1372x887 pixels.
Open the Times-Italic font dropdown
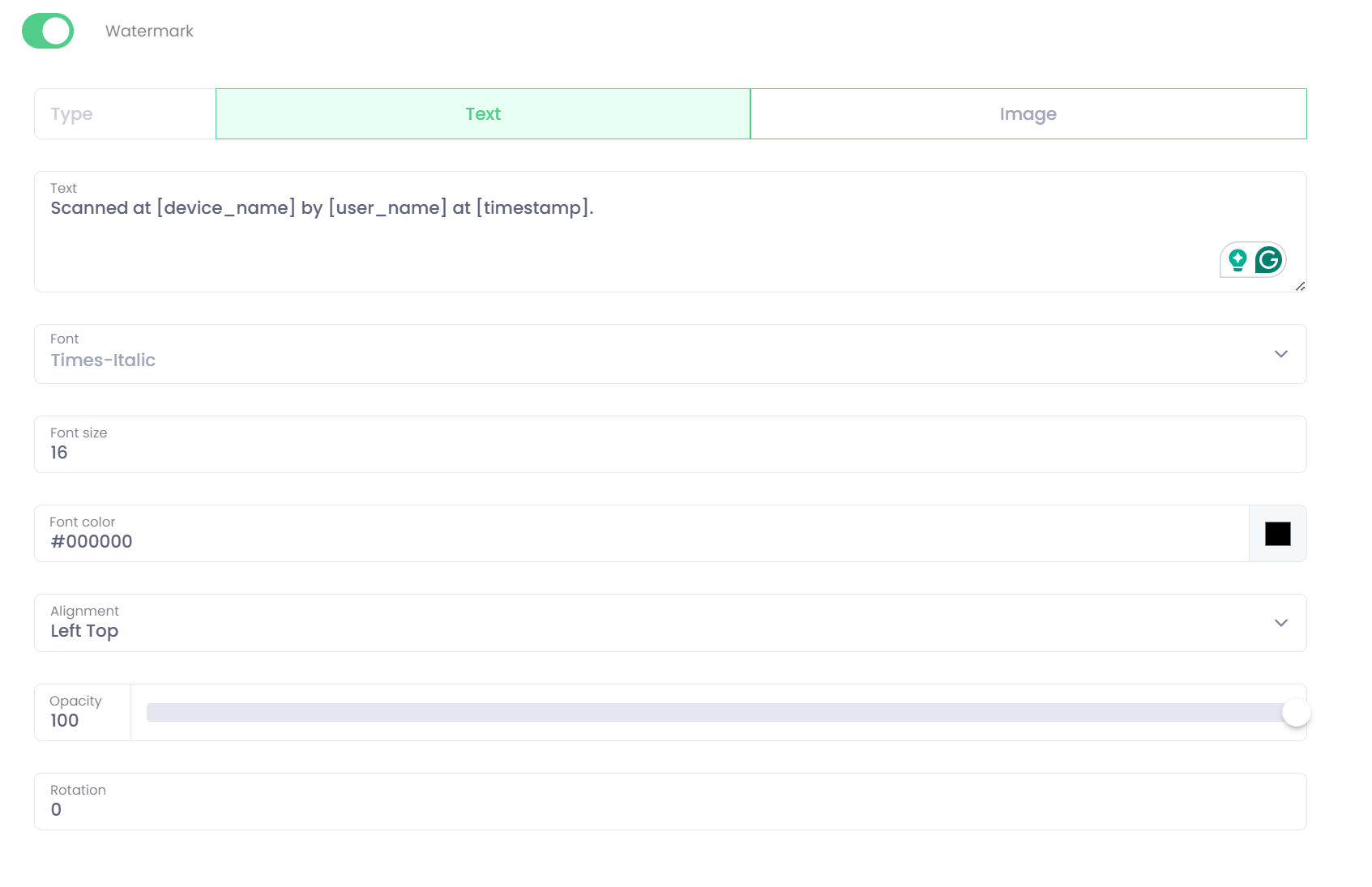648,360
